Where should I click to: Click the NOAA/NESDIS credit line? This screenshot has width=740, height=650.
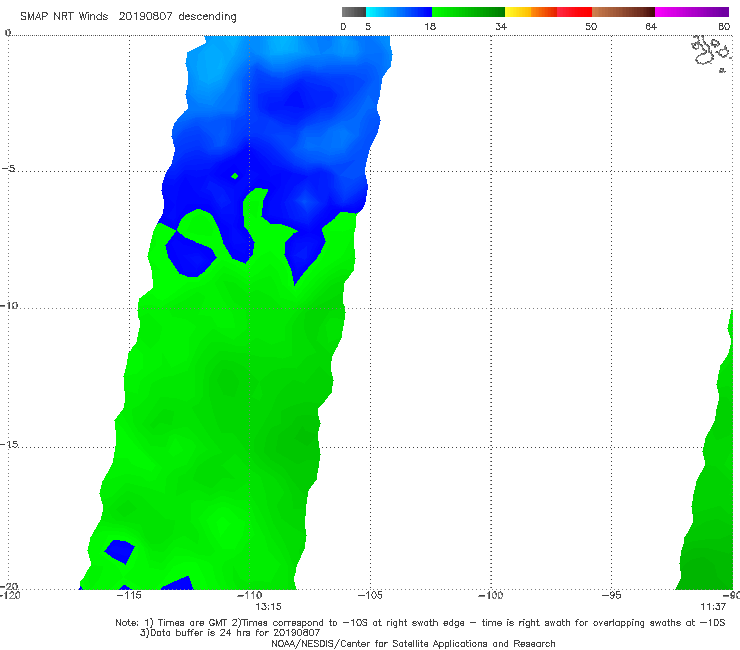pyautogui.click(x=413, y=643)
